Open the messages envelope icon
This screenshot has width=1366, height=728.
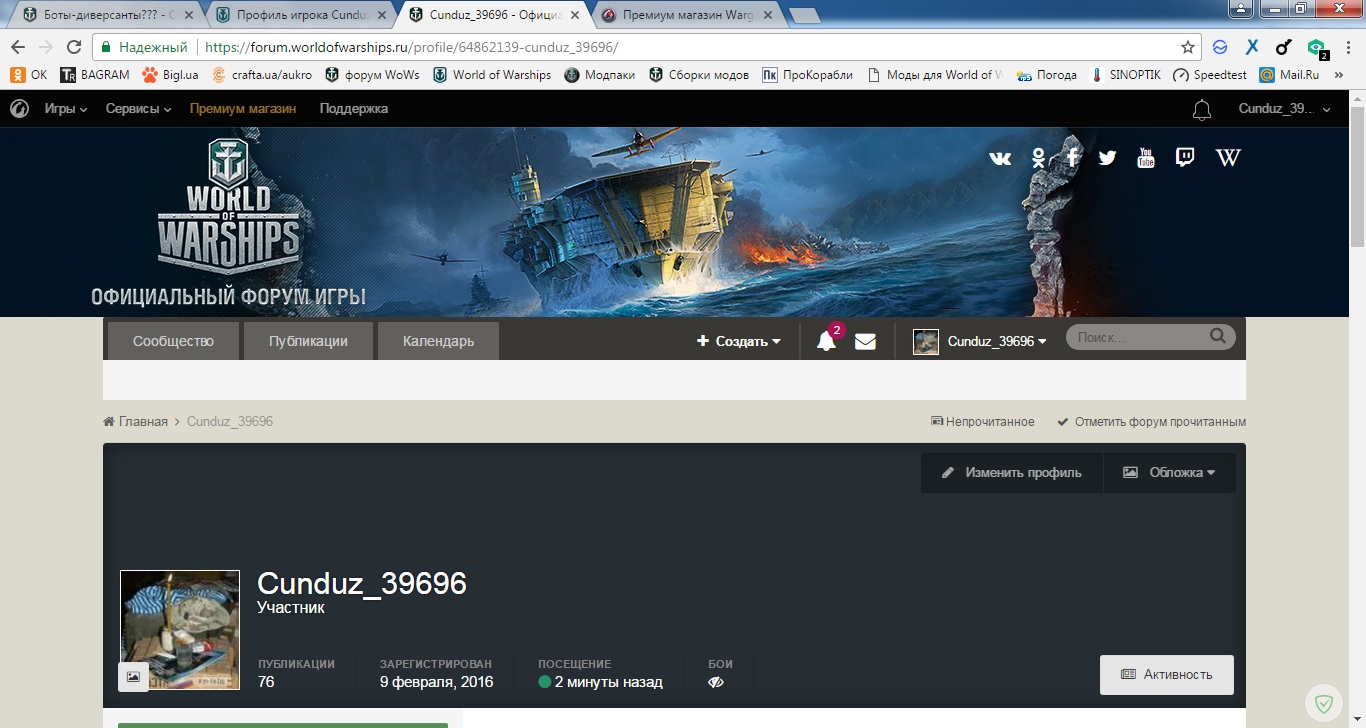[865, 341]
